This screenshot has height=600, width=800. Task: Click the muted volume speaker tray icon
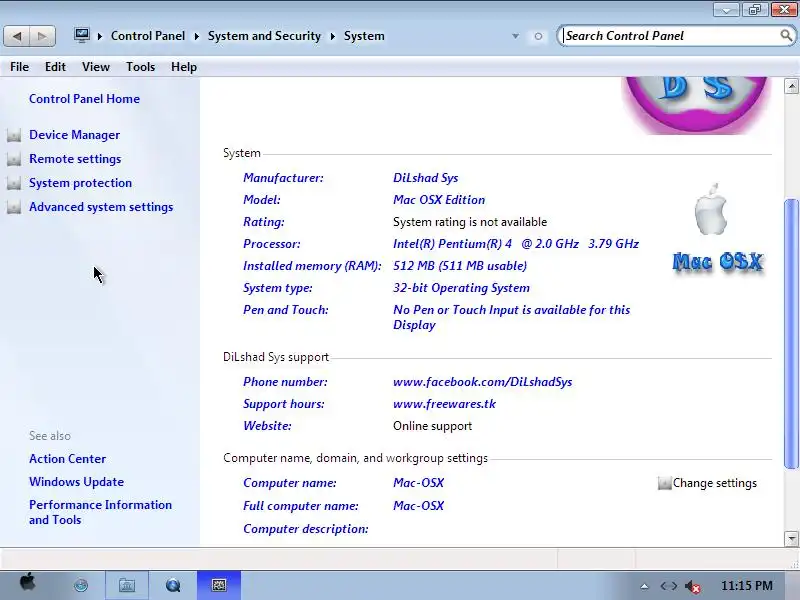[x=692, y=587]
